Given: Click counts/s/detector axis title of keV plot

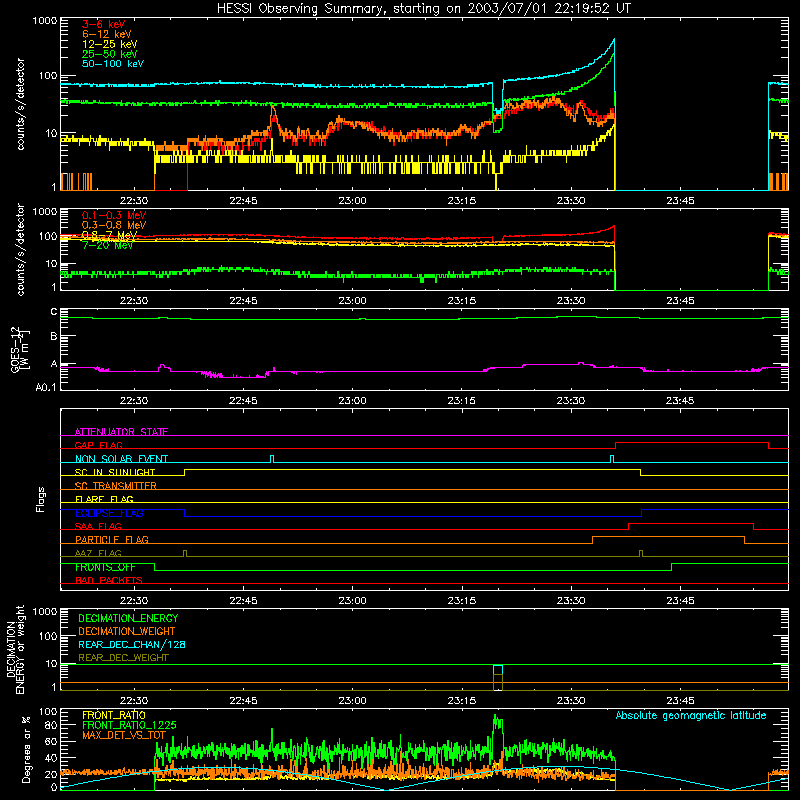Looking at the screenshot, I should tap(20, 104).
